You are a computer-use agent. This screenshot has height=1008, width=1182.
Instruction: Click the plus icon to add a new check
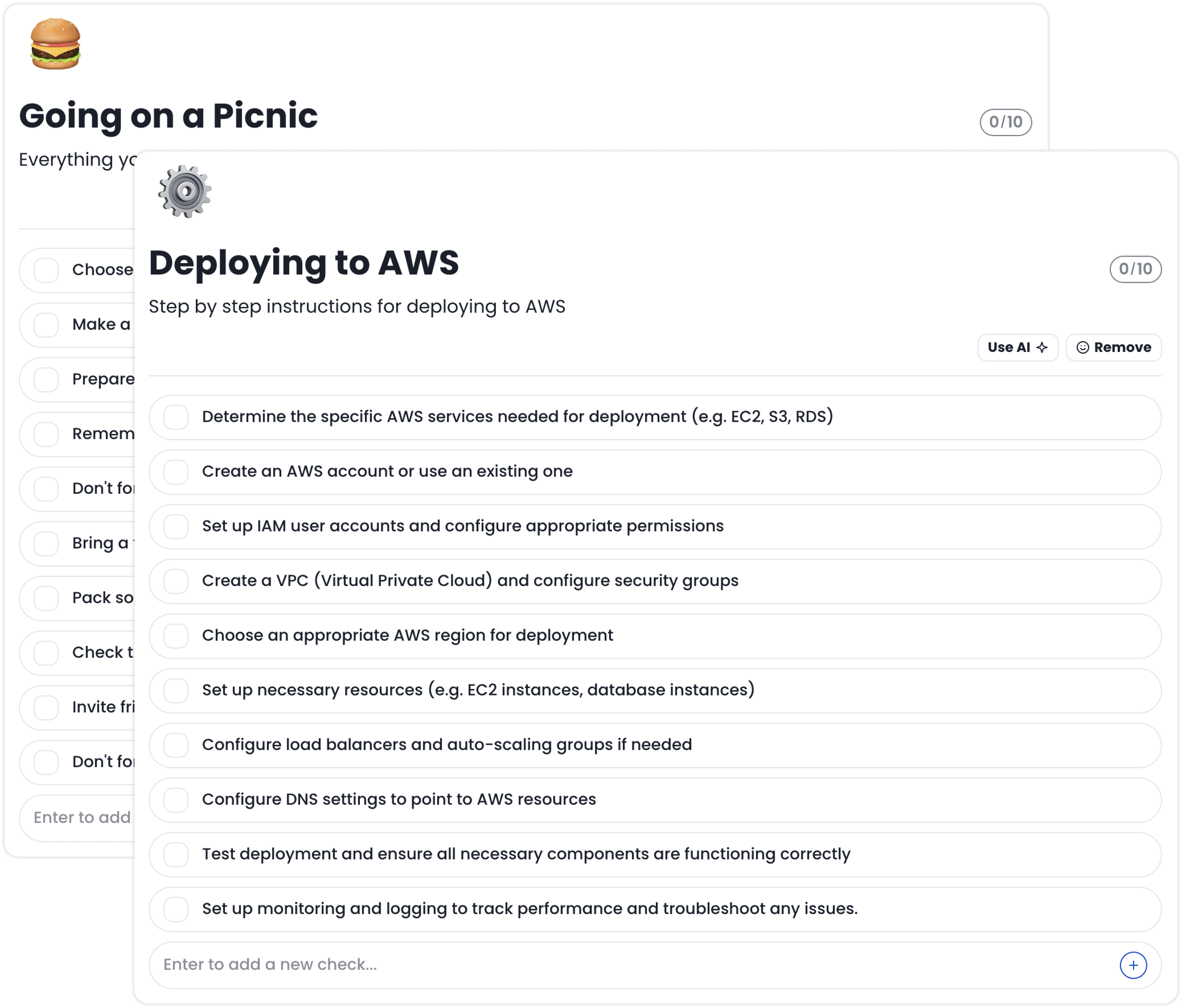[x=1133, y=965]
